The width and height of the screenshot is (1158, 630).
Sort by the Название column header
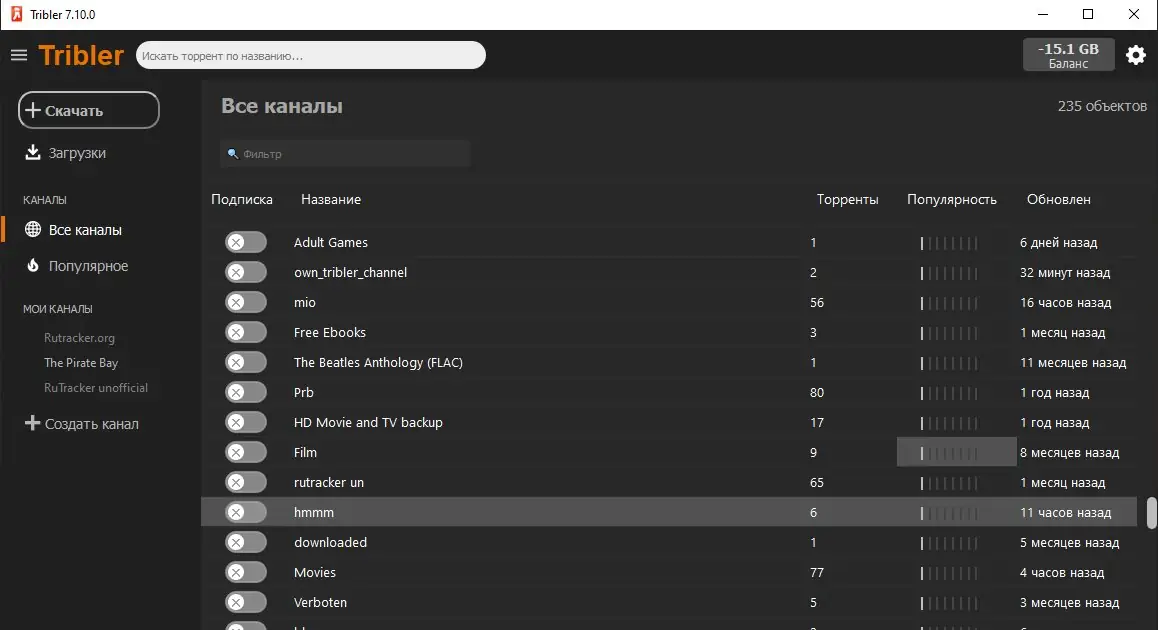click(331, 199)
